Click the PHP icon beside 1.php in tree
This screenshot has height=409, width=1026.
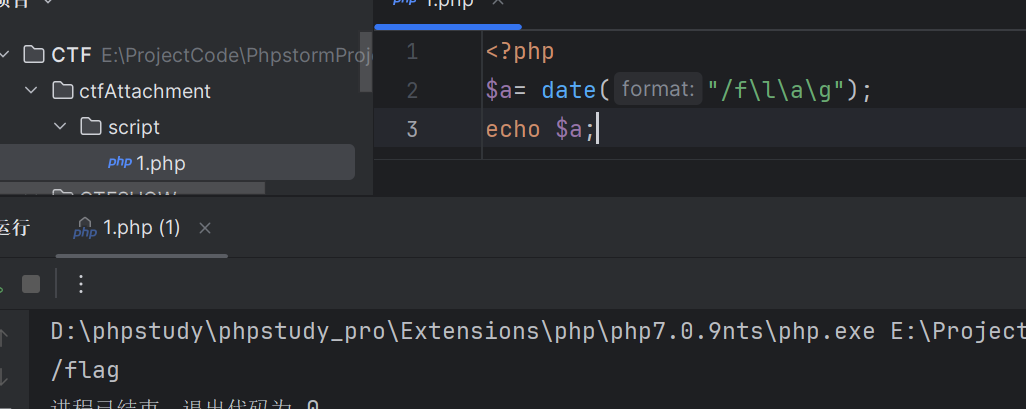[120, 163]
